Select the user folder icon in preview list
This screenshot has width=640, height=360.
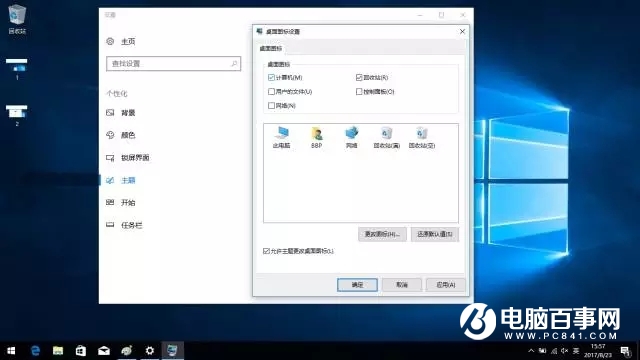pyautogui.click(x=316, y=138)
